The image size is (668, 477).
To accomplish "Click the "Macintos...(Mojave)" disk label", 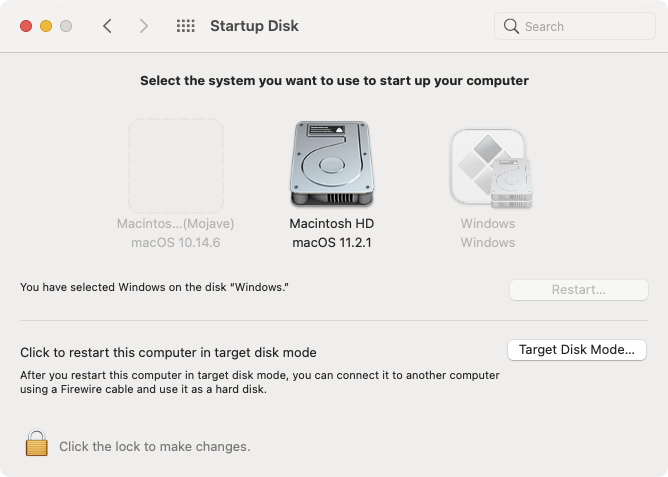I will [x=175, y=223].
